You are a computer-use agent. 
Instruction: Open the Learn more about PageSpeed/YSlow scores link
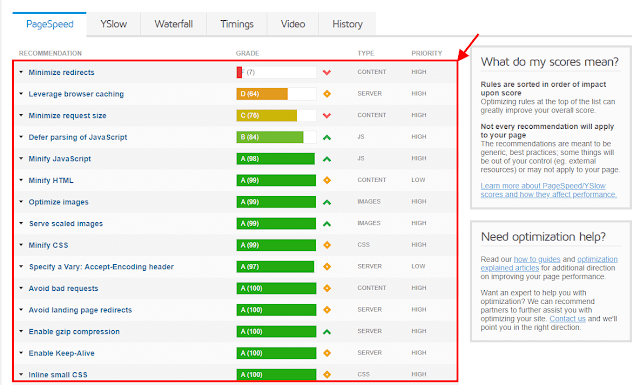(x=549, y=190)
